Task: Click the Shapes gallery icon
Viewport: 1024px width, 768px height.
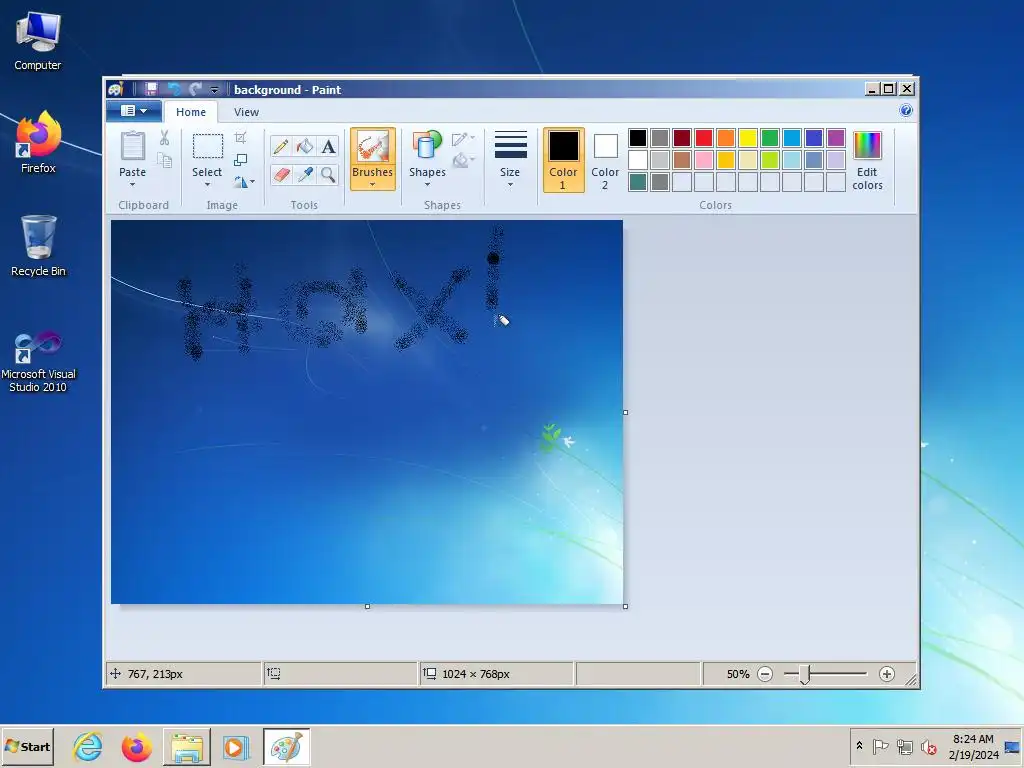Action: coord(427,146)
